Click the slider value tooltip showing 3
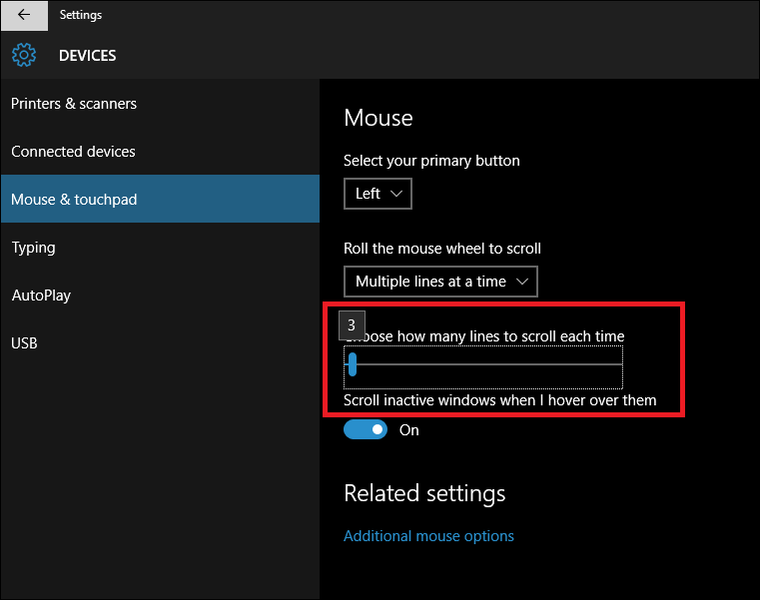Screen dimensions: 760x600 click(x=351, y=326)
